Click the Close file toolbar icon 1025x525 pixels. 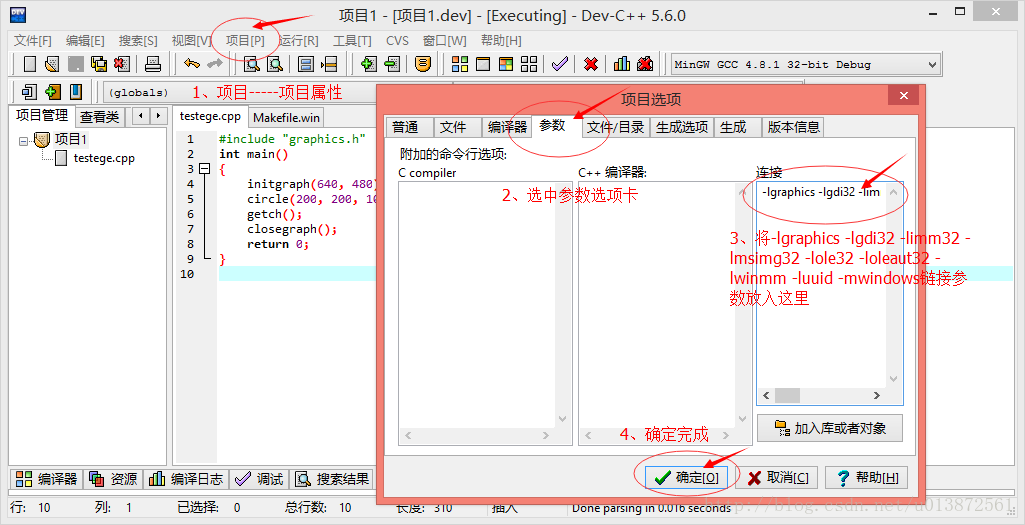tap(122, 63)
